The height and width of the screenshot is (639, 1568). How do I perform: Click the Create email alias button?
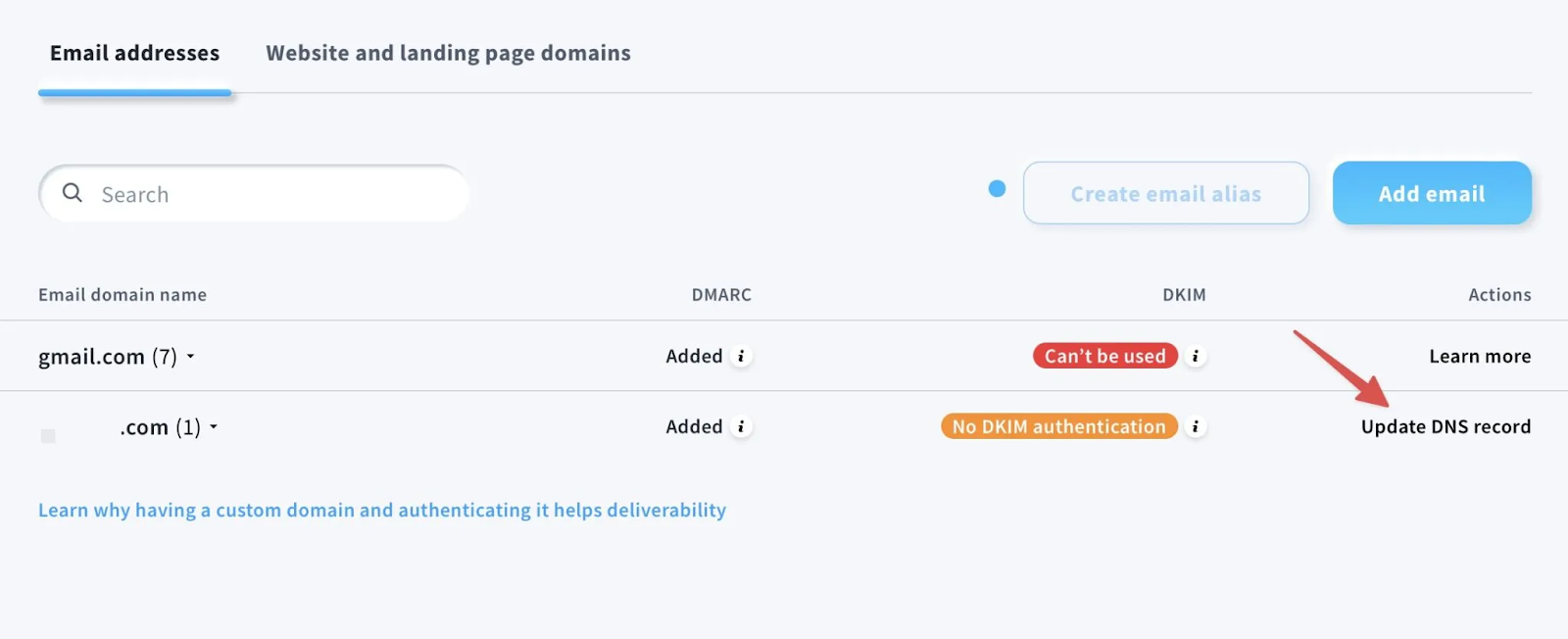click(x=1165, y=194)
